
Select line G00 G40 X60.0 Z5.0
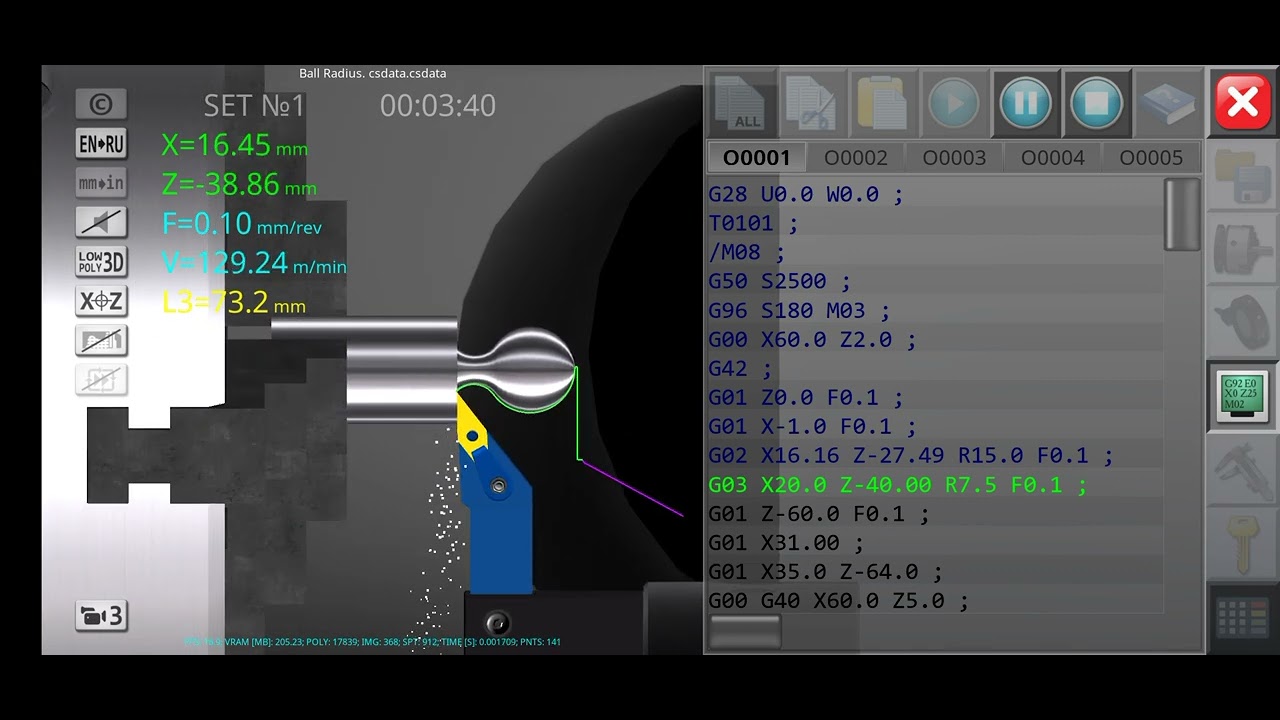[839, 601]
